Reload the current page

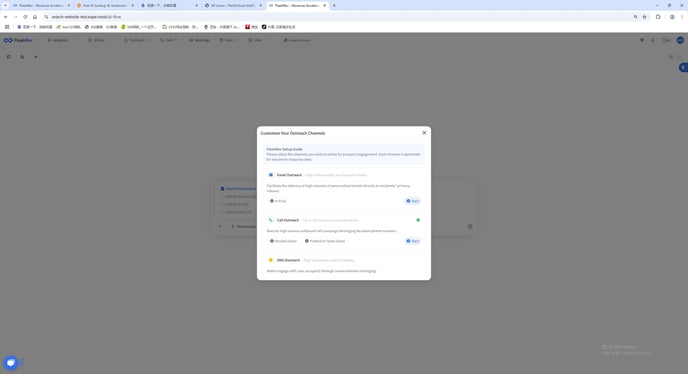click(25, 17)
